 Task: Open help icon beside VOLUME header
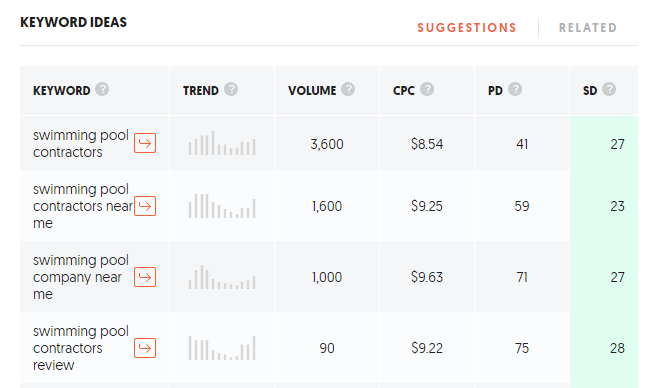click(348, 89)
